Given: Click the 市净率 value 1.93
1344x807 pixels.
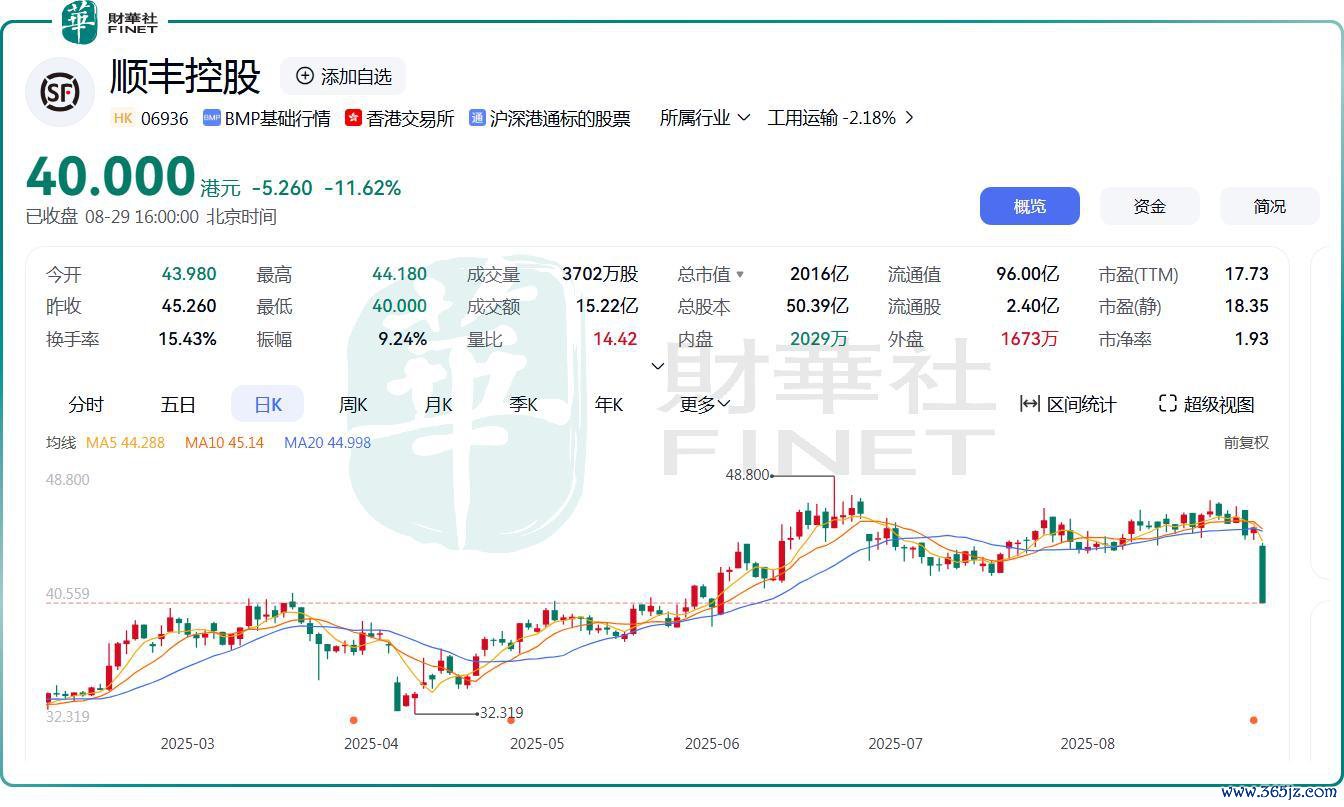Looking at the screenshot, I should click(x=1252, y=339).
